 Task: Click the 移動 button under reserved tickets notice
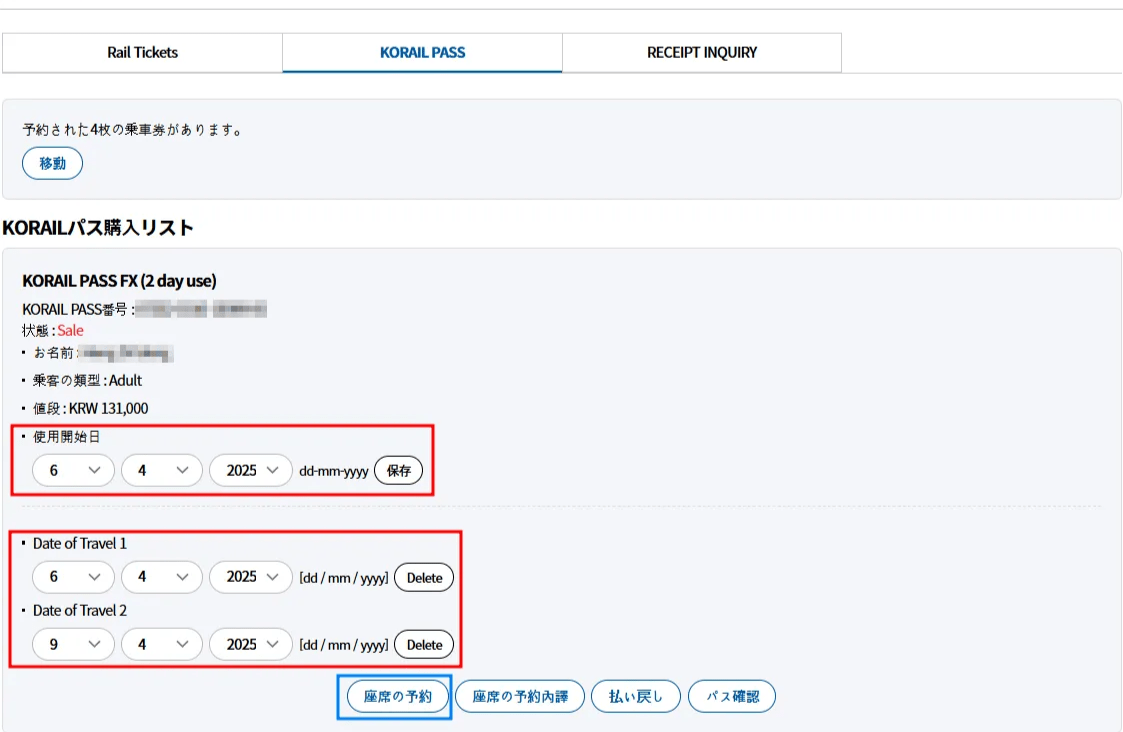click(x=52, y=164)
